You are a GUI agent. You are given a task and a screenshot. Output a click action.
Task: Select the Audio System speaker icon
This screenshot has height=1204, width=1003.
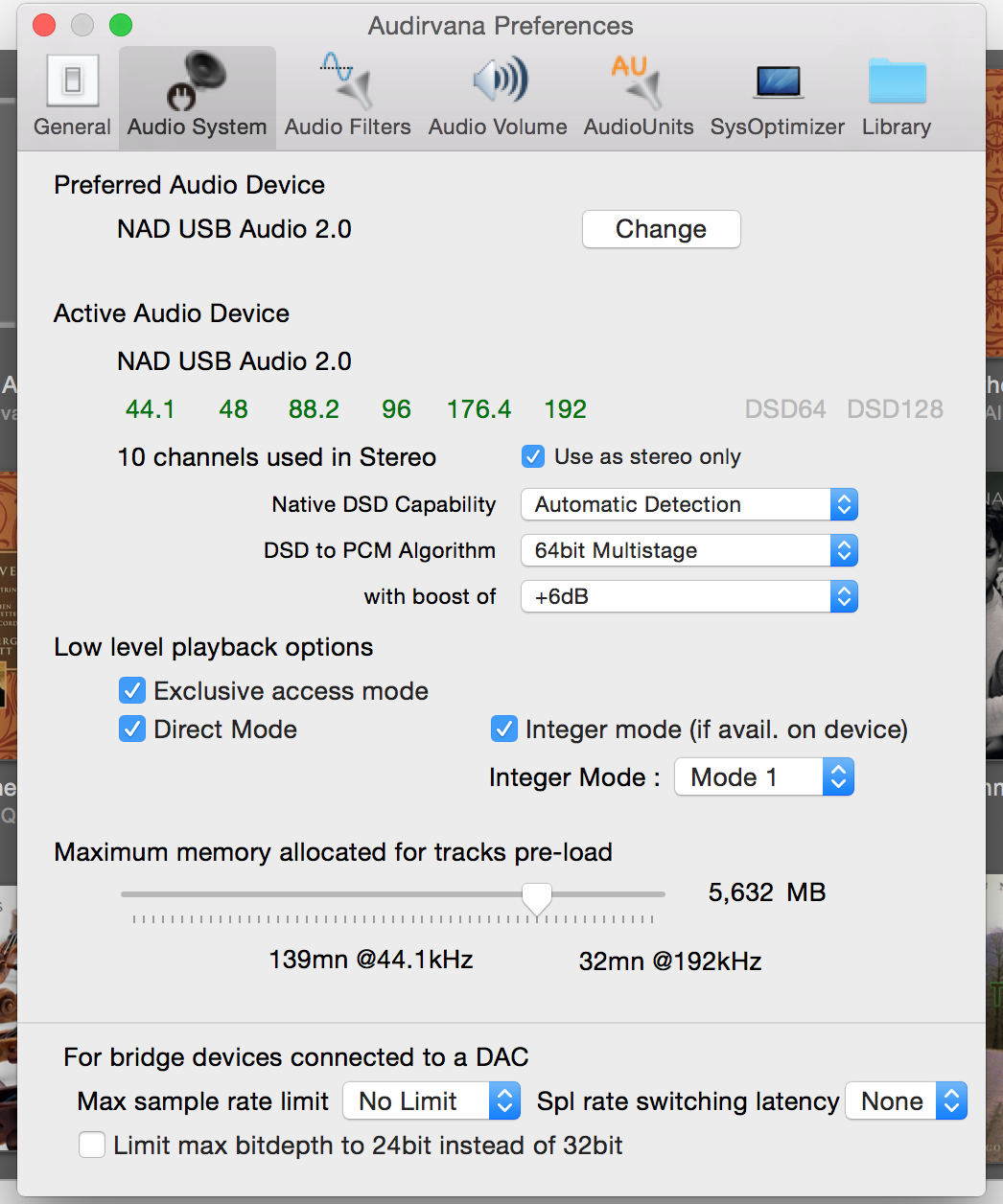(197, 81)
